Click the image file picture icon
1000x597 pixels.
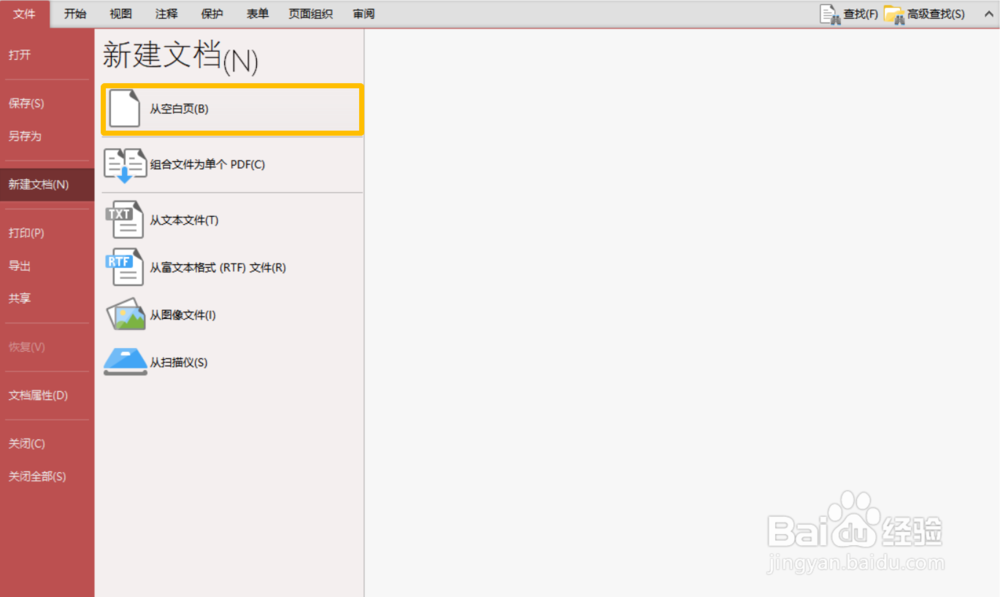(x=126, y=314)
